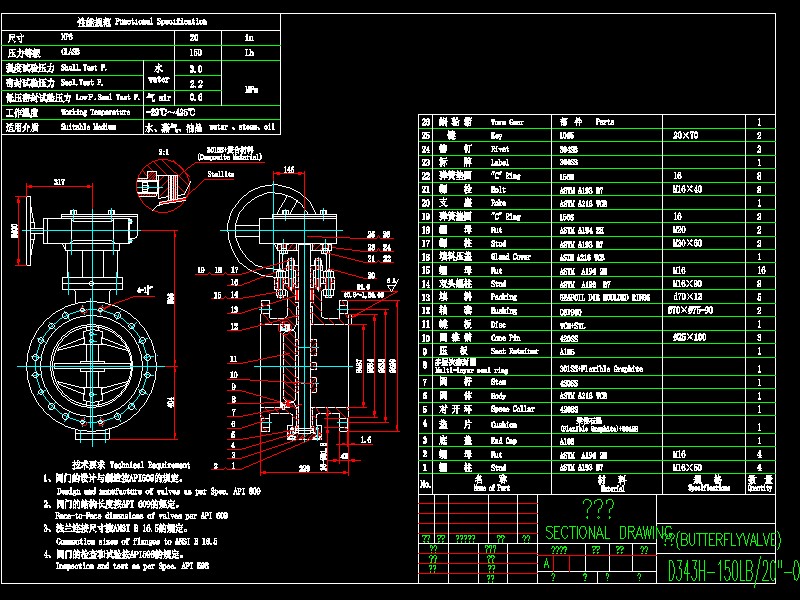Click 'water, steam, oil' medium value
Screen dimensions: 800x600
tap(242, 127)
